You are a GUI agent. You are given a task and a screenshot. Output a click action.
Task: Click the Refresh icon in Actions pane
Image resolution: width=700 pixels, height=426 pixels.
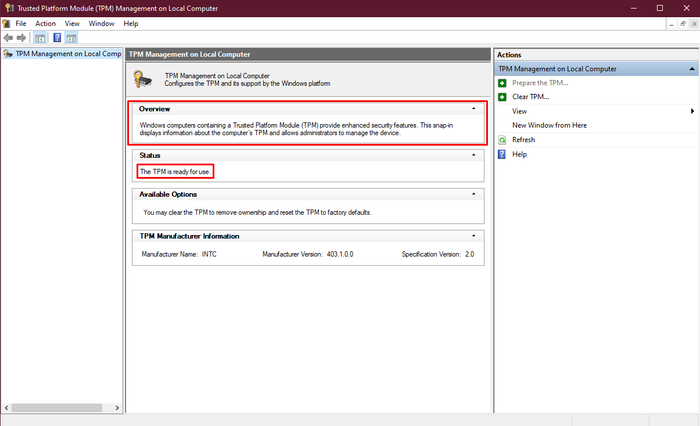(502, 140)
